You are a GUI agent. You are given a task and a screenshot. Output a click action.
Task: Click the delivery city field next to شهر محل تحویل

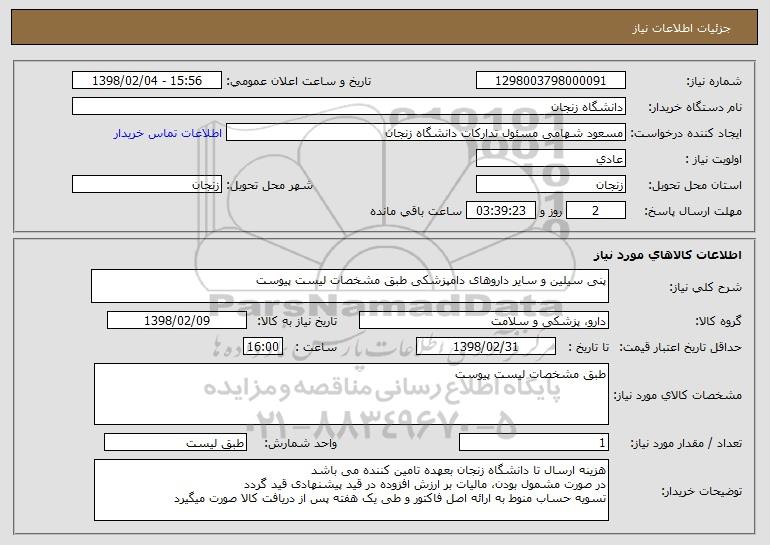147,185
